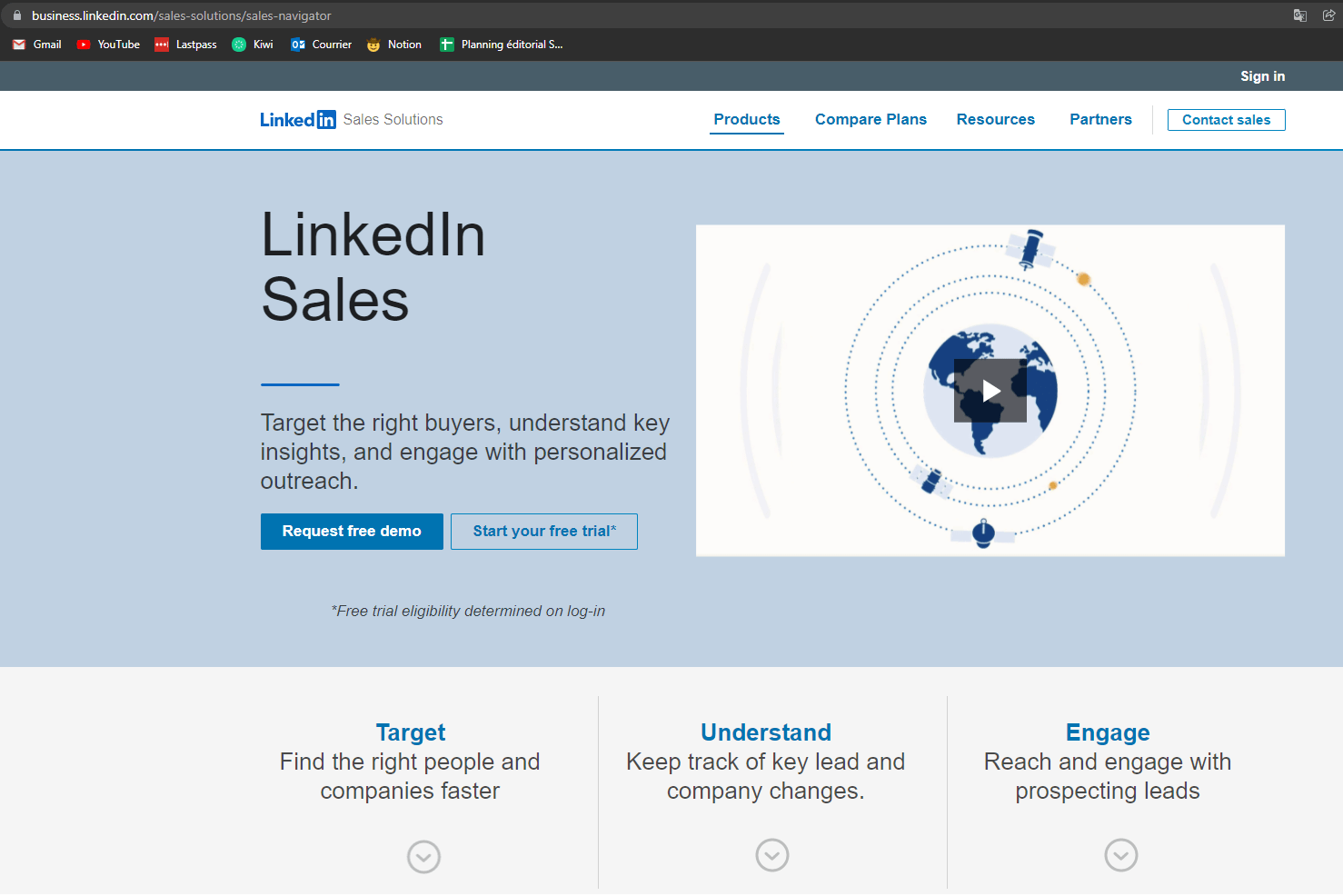The image size is (1343, 896).
Task: Open the Lastpass bookmark
Action: tap(185, 44)
